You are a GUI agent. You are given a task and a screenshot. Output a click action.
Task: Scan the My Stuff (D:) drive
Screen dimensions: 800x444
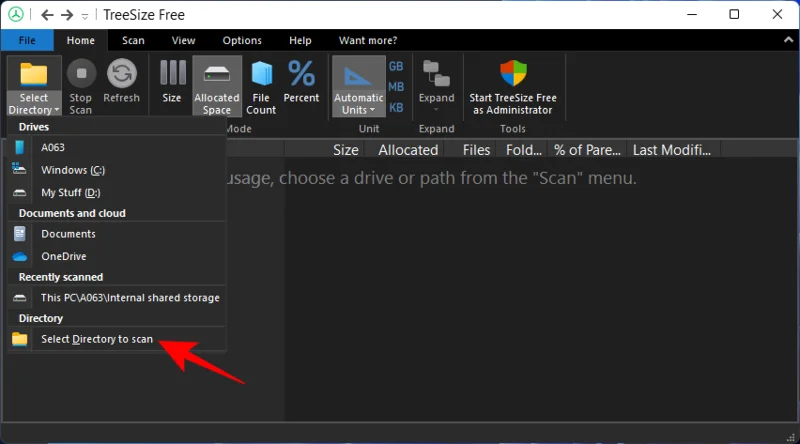(117, 192)
